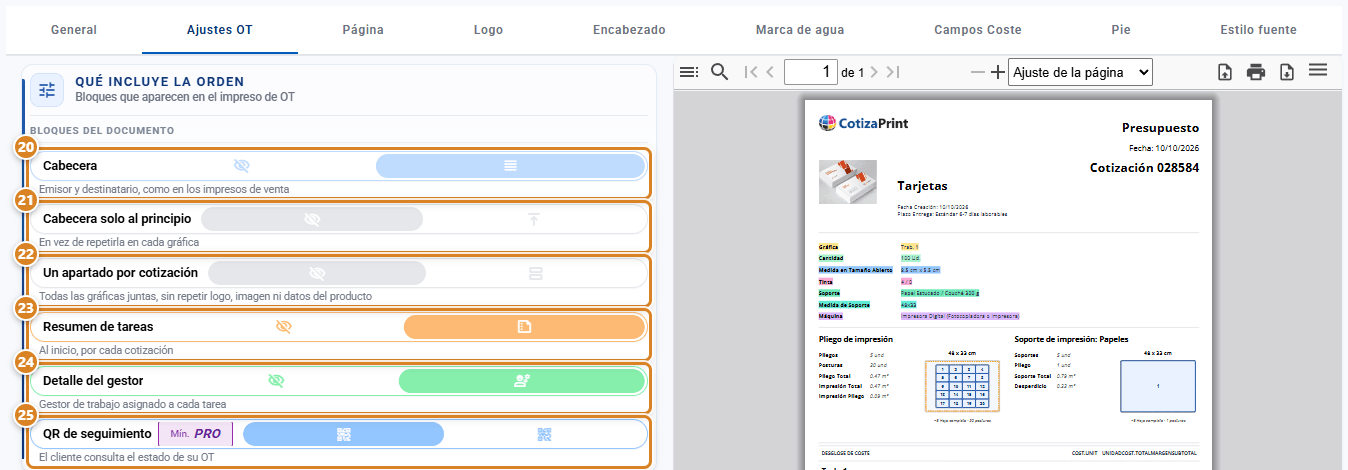Go to the next preview page
Viewport: 1348px width, 470px height.
pos(874,72)
